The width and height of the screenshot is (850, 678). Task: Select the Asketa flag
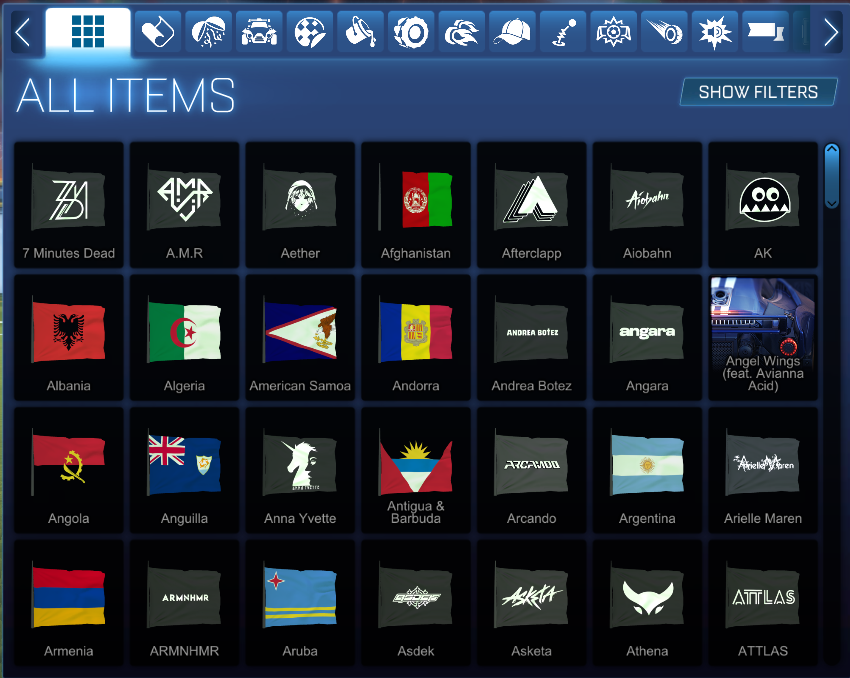coord(532,603)
